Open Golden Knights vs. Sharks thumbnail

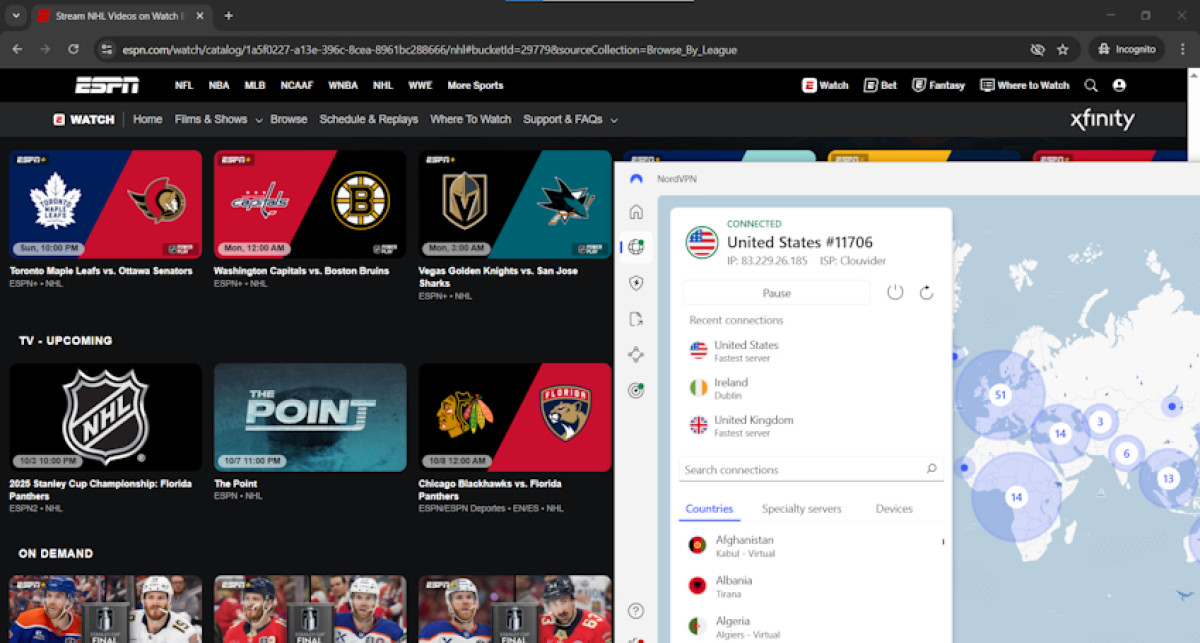(515, 204)
